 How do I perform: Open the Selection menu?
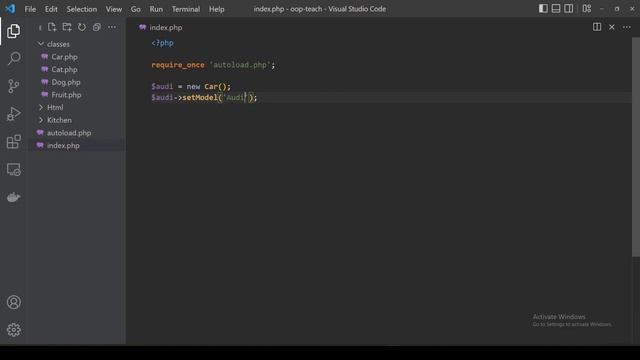pyautogui.click(x=82, y=9)
